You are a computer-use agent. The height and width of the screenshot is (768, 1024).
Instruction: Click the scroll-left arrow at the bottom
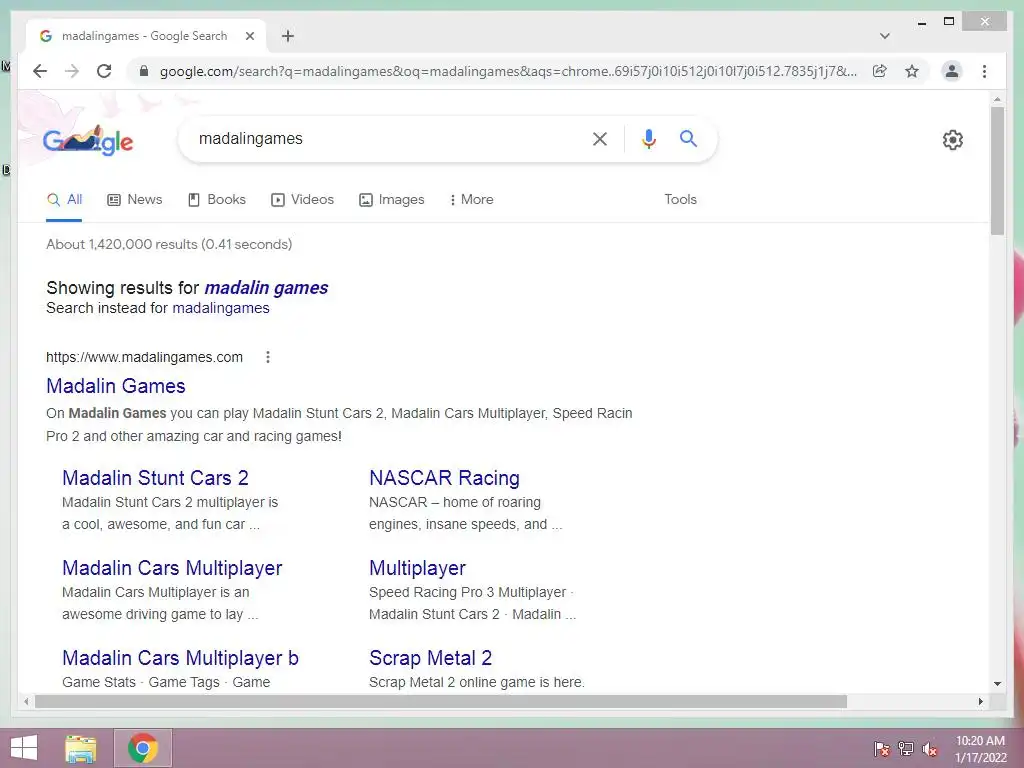tap(26, 701)
